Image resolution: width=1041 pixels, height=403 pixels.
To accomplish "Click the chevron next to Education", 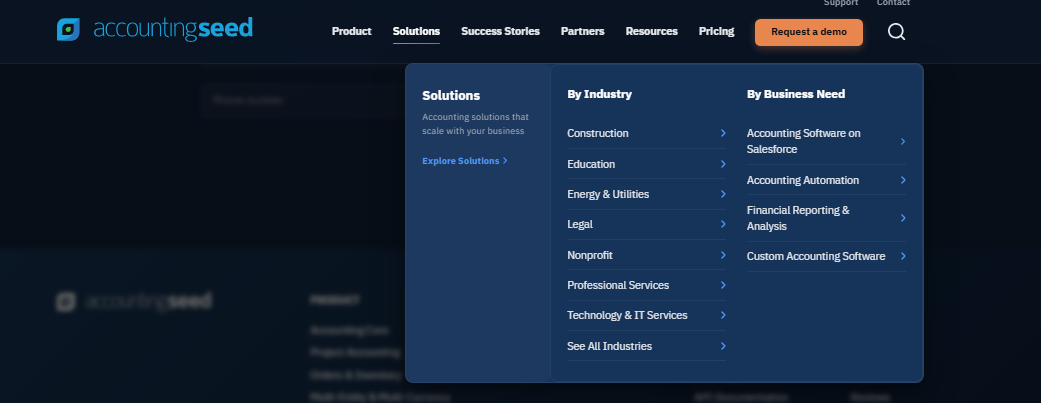I will pyautogui.click(x=723, y=164).
